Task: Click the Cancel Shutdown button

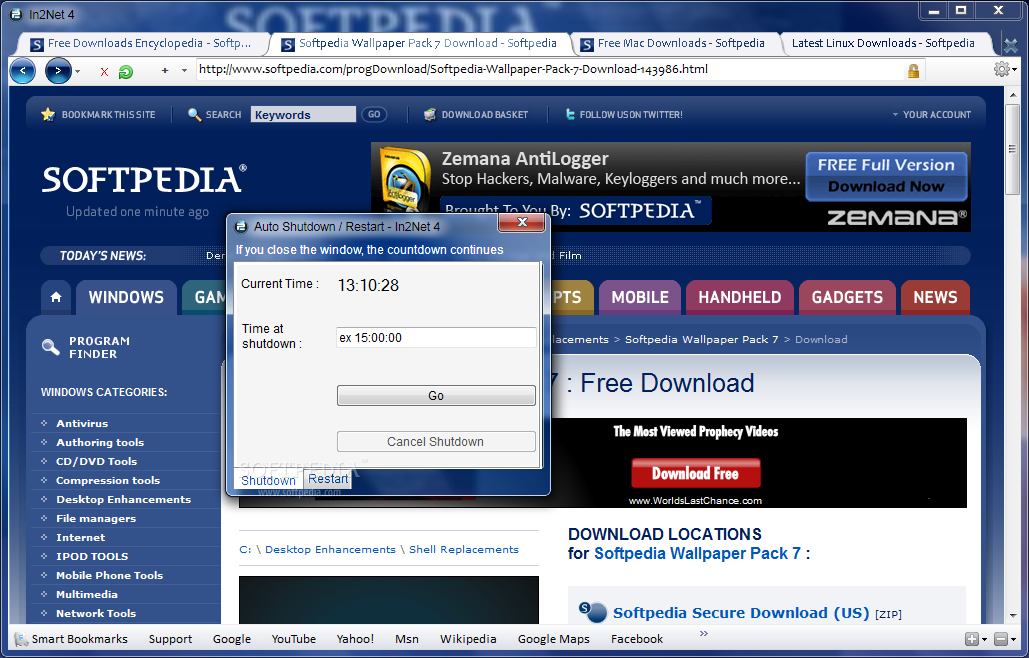Action: tap(436, 442)
